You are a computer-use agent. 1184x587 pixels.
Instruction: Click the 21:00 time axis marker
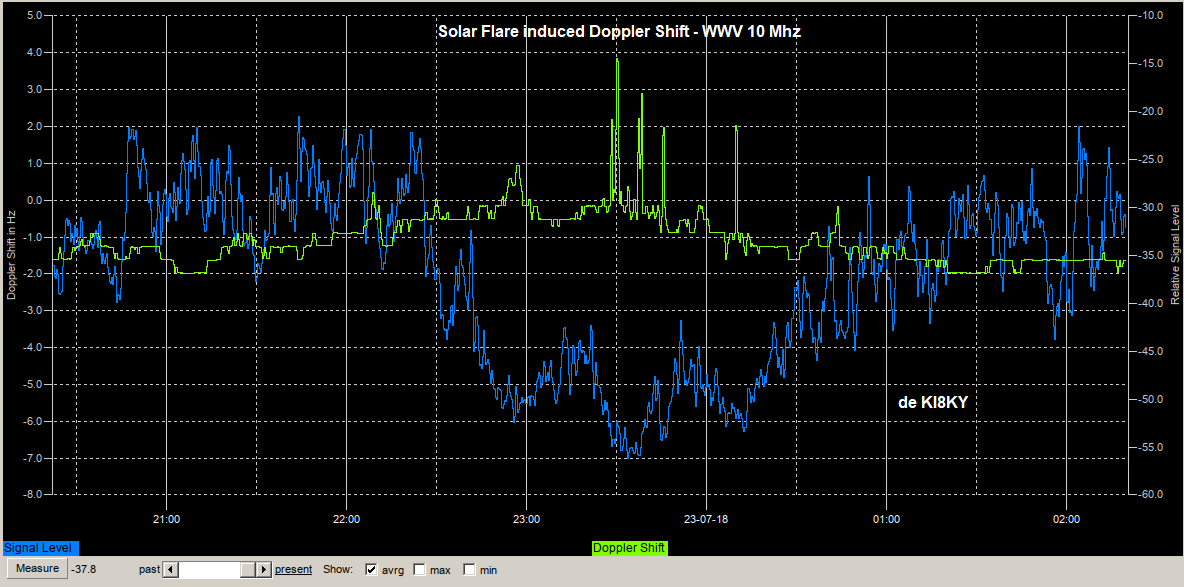tap(166, 519)
